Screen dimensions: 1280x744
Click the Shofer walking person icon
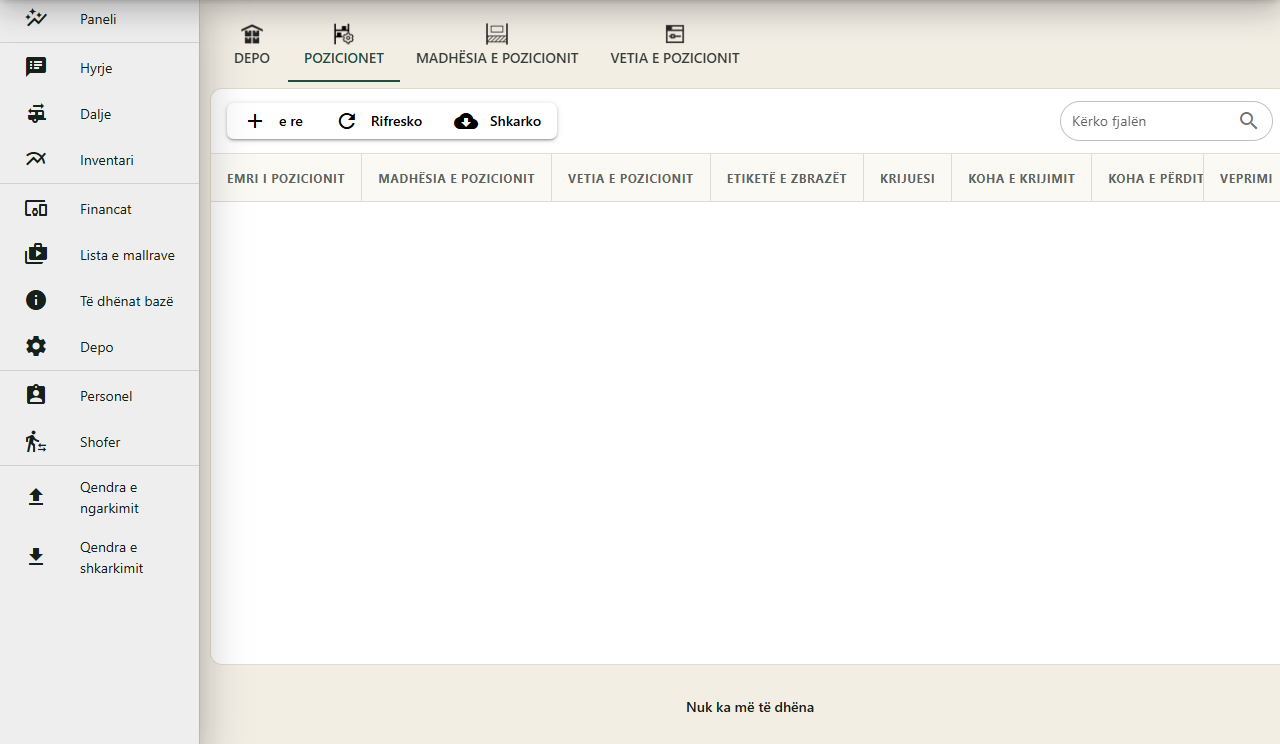point(36,441)
